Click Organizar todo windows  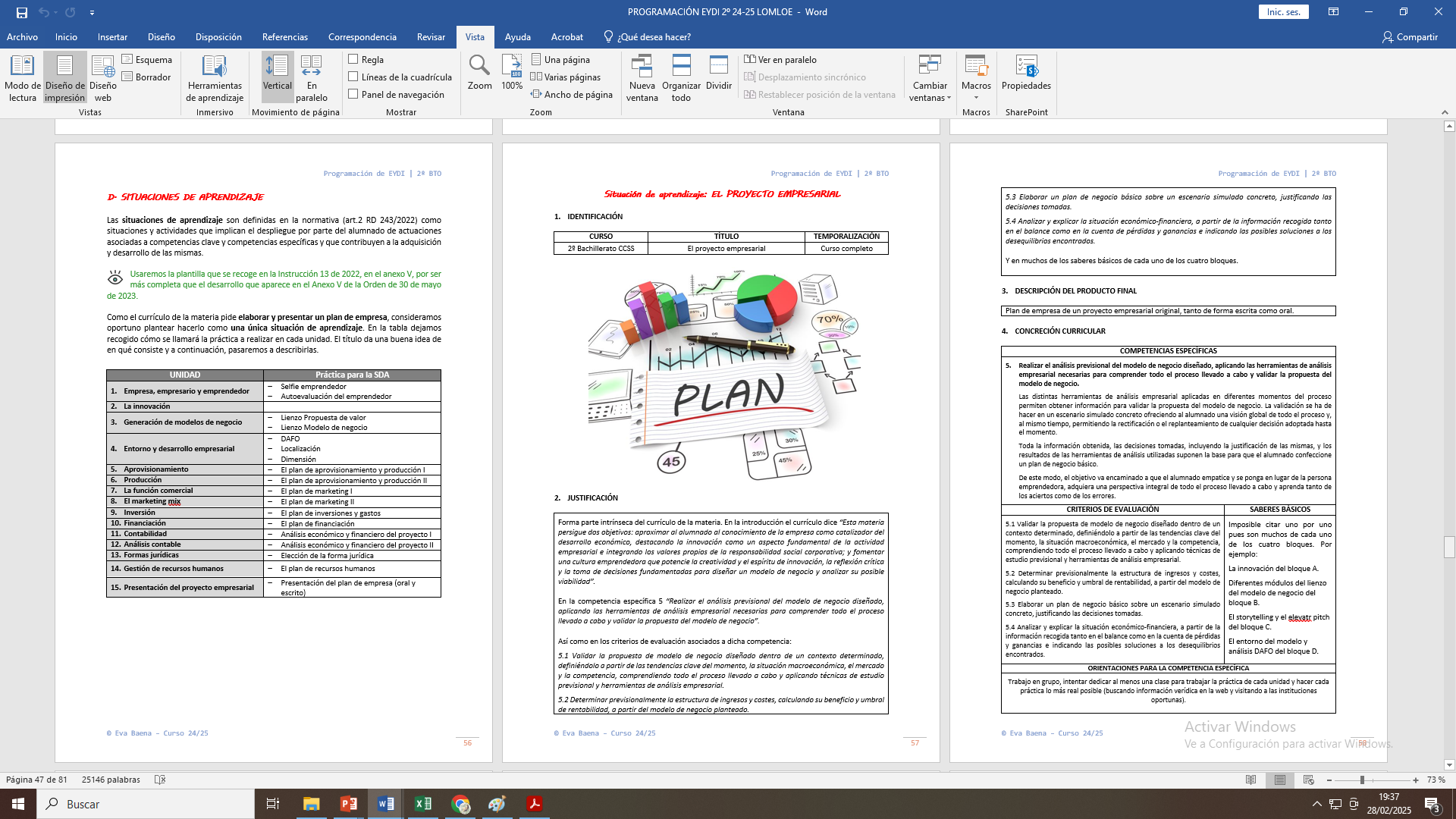click(x=681, y=77)
